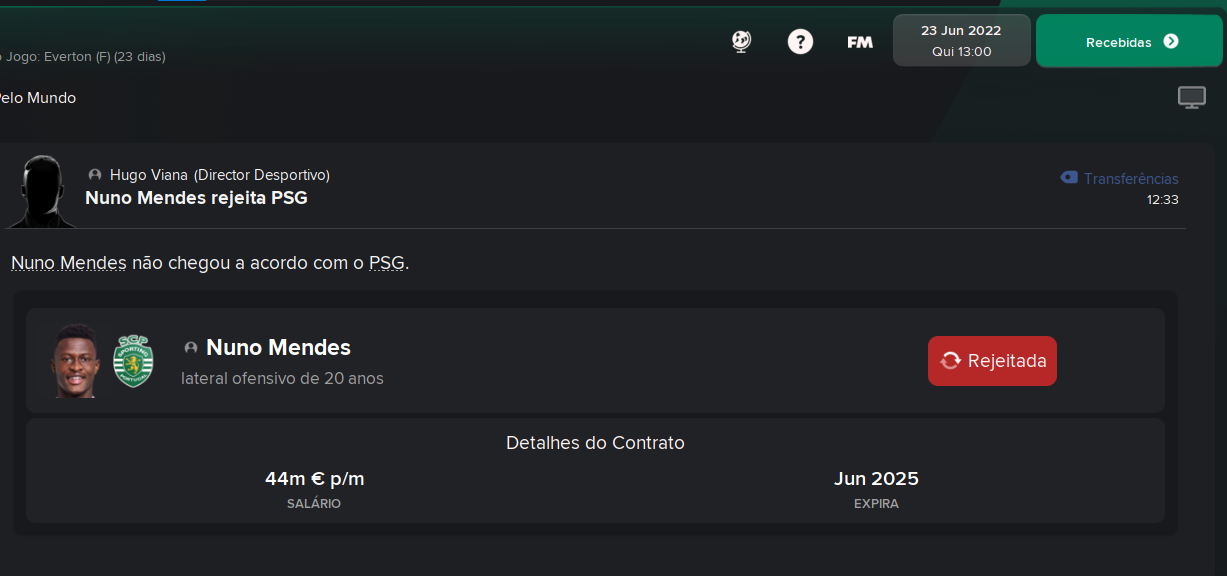Image resolution: width=1227 pixels, height=576 pixels.
Task: Click the Sporting CP club badge
Action: [133, 362]
